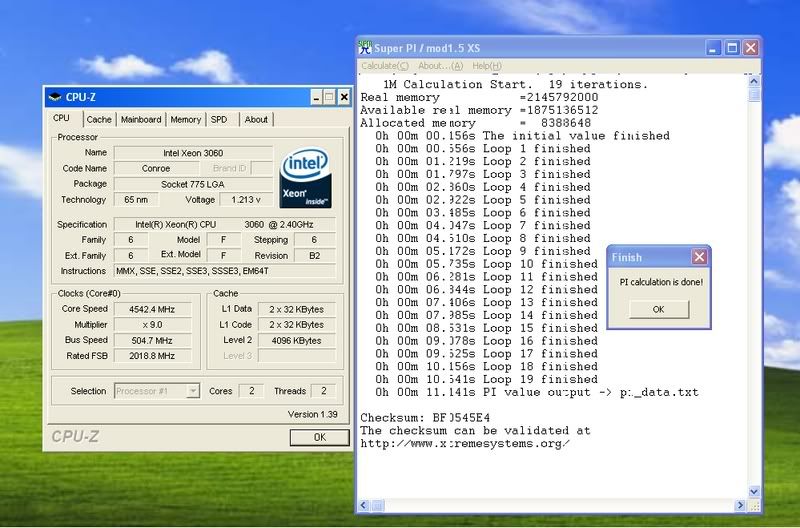Close the Finish dialog with X
This screenshot has width=800, height=528.
699,257
